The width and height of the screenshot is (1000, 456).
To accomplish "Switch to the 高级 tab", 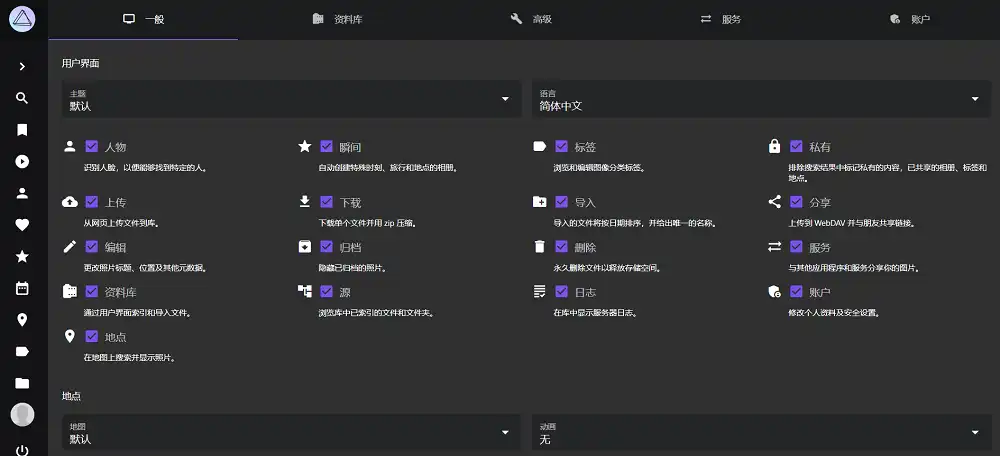I will coord(531,19).
